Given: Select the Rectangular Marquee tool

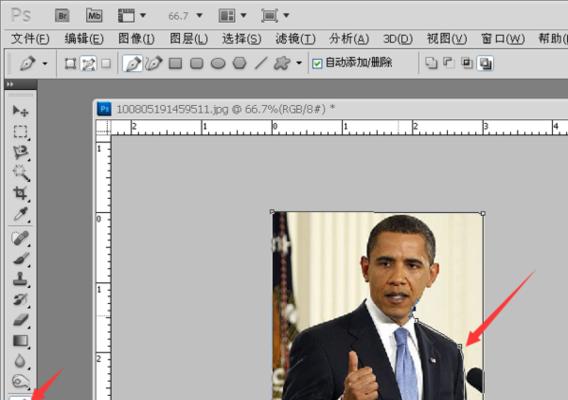Looking at the screenshot, I should point(20,132).
